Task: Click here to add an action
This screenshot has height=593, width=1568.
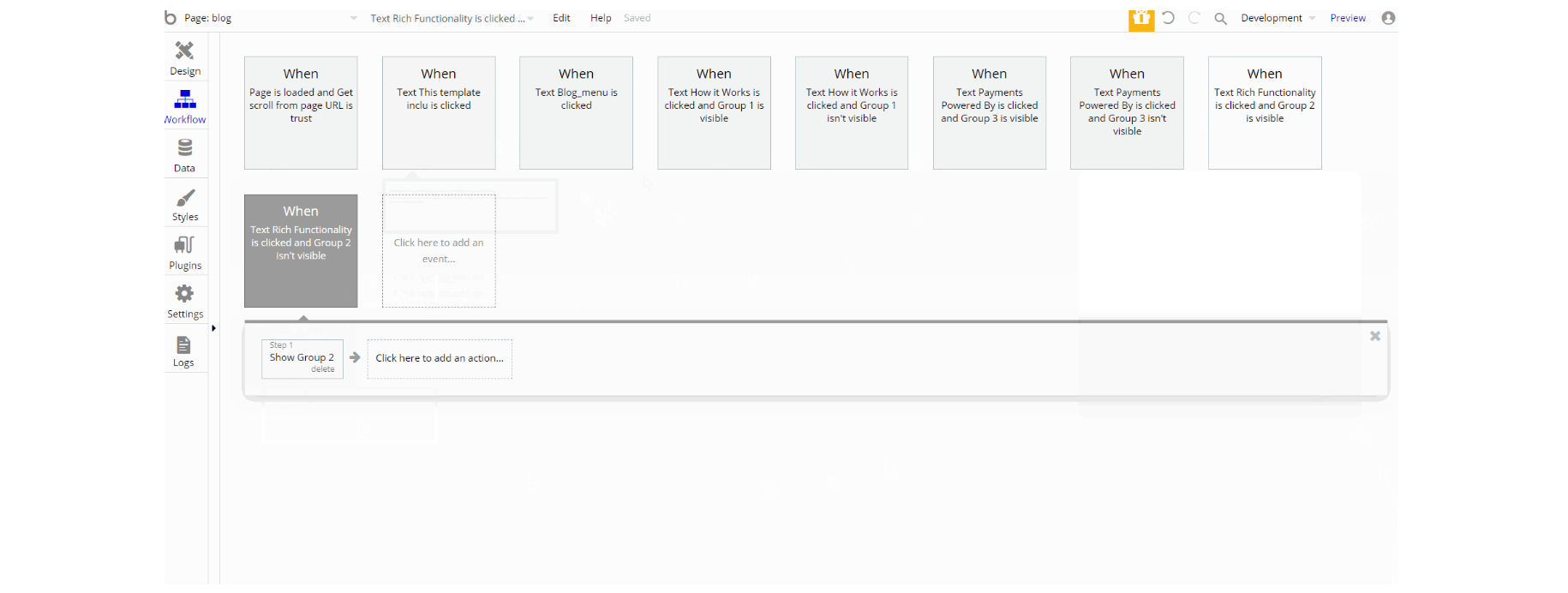Action: coord(440,358)
